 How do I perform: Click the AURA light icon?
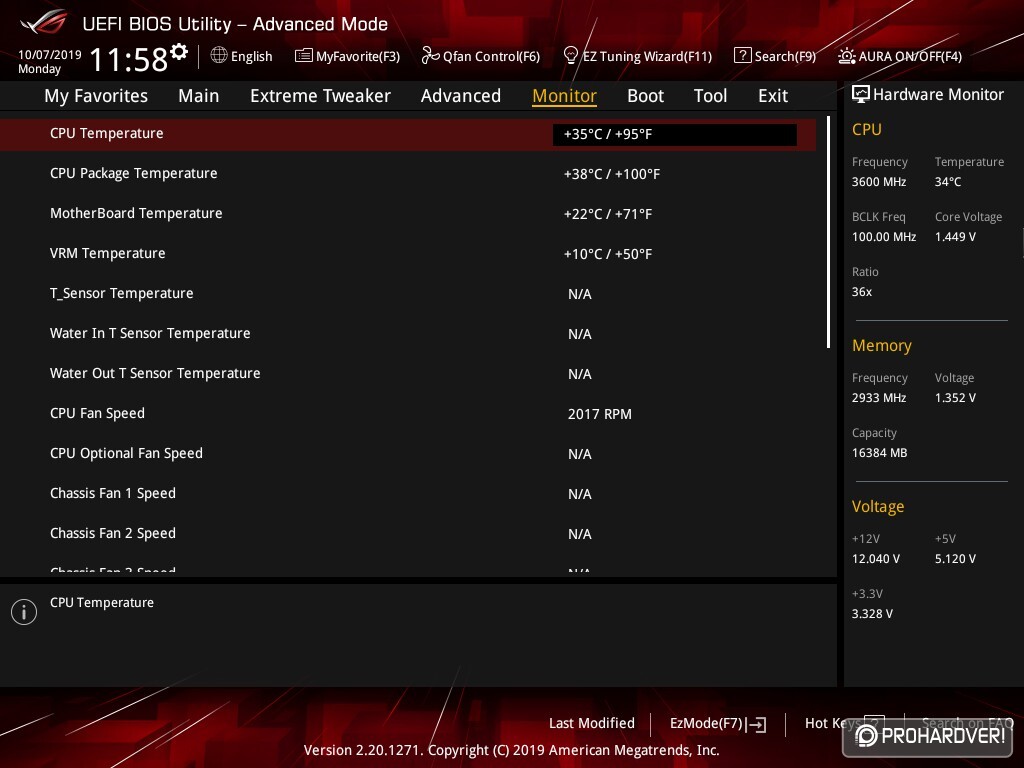(x=846, y=56)
